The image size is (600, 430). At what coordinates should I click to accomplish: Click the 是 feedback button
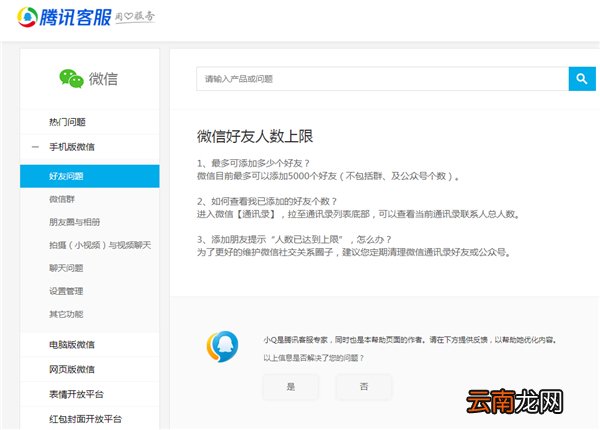[291, 387]
